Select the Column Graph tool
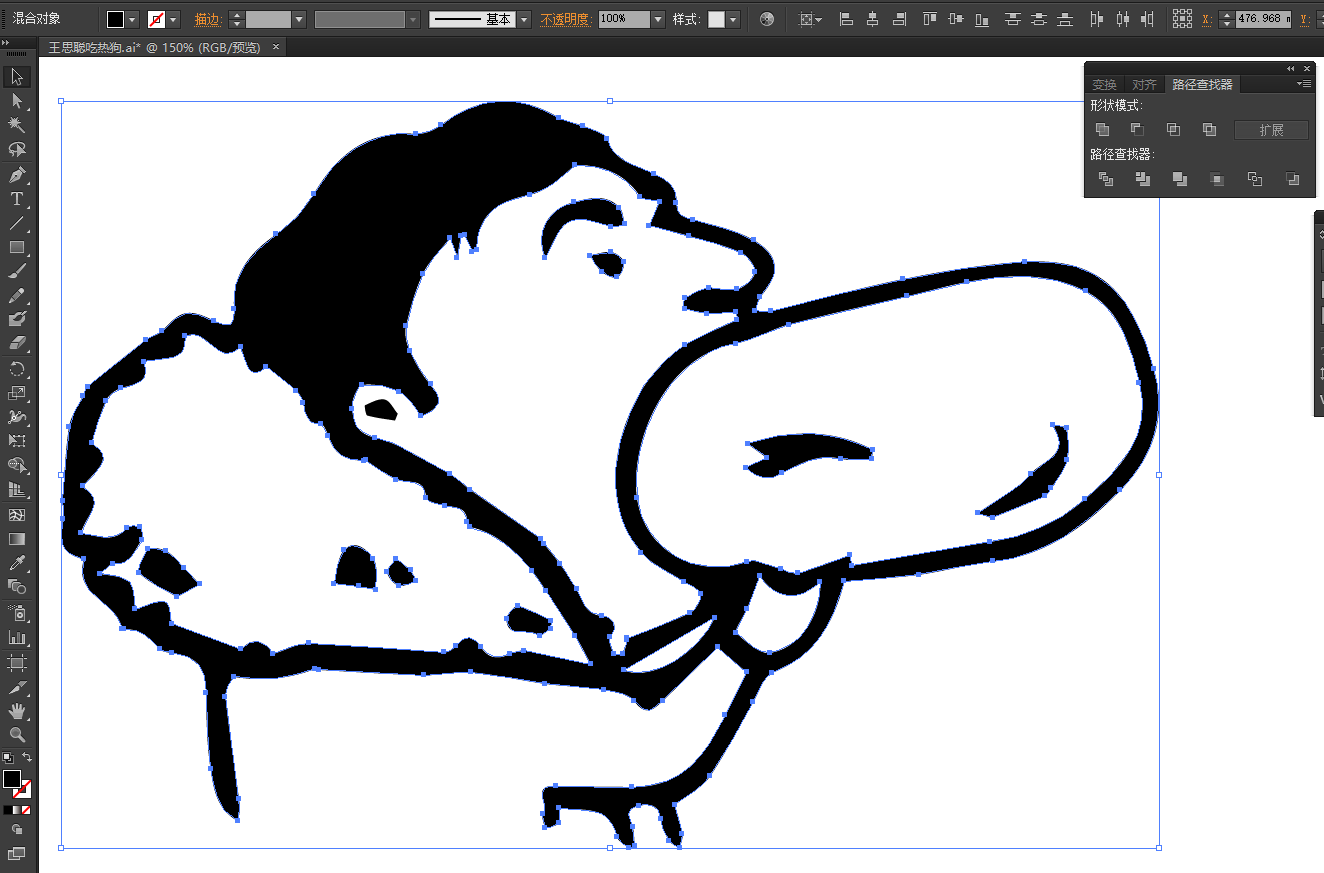1324x873 pixels. coord(17,637)
